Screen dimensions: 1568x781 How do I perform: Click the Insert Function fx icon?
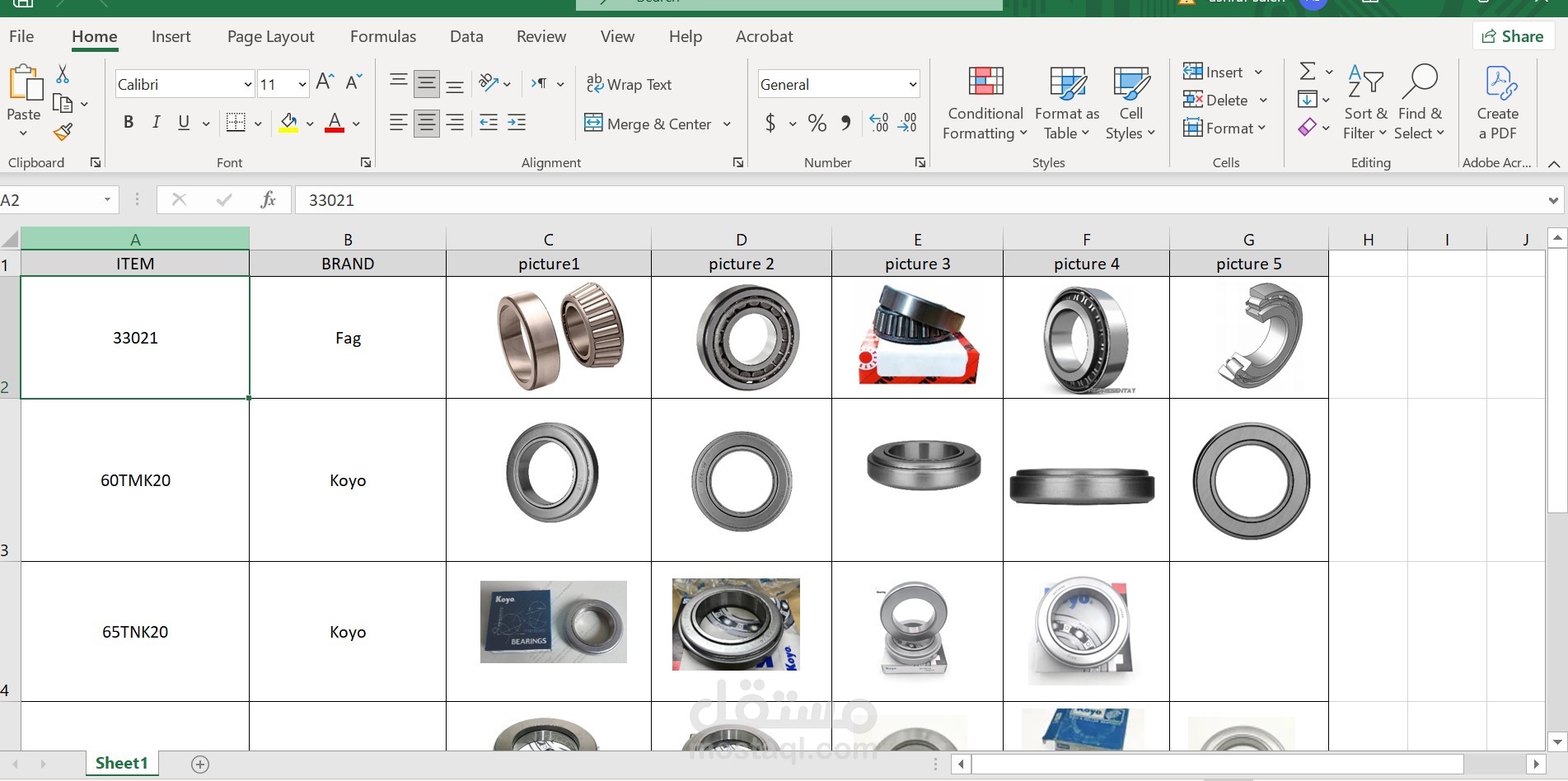point(268,199)
